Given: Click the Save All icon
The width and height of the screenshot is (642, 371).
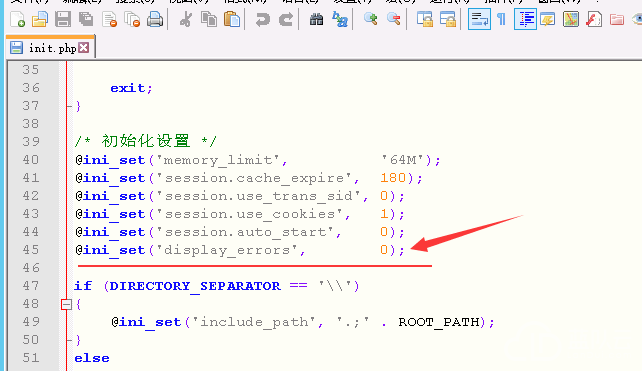Looking at the screenshot, I should coord(86,19).
